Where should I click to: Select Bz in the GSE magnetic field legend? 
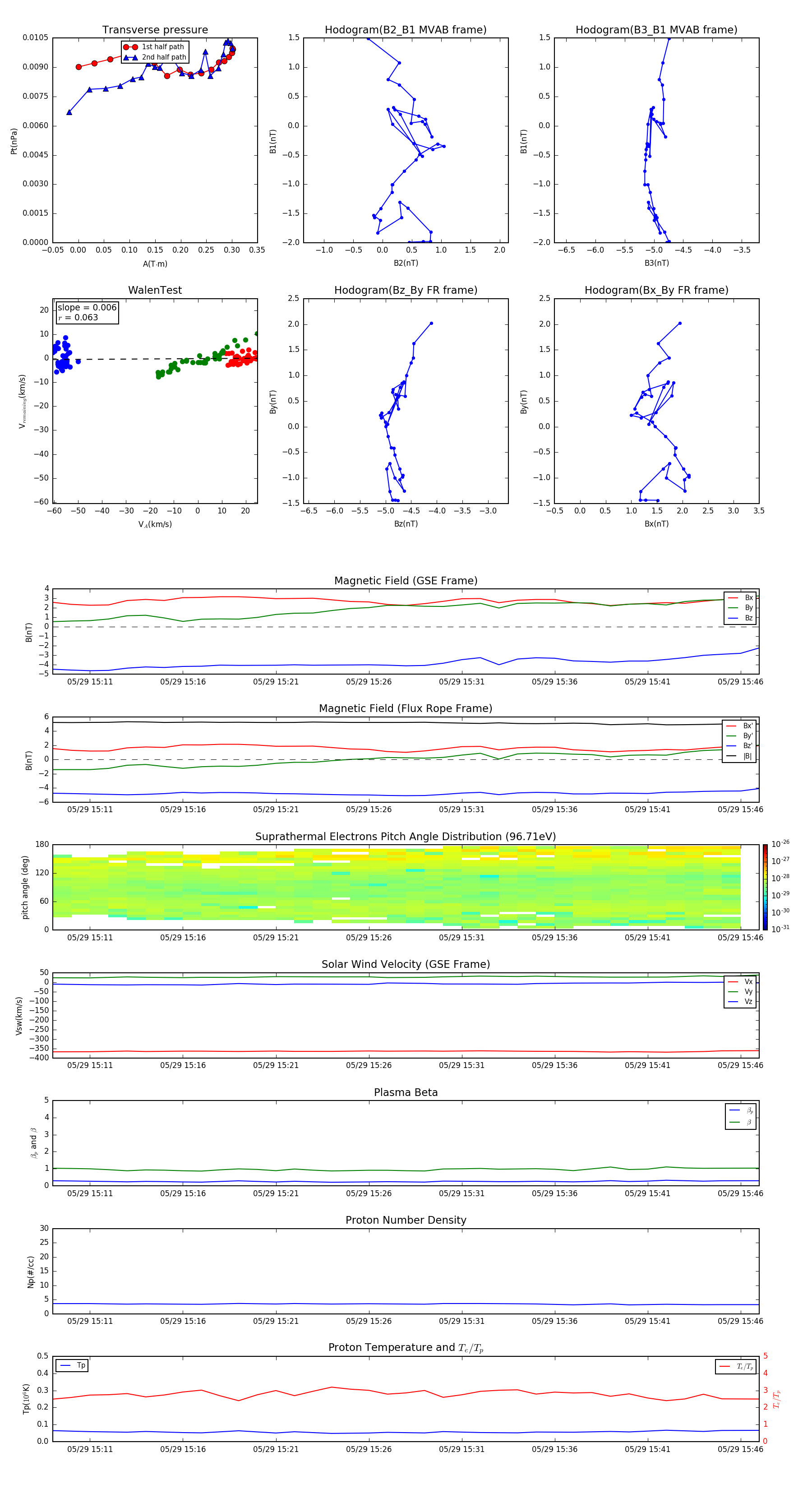coord(741,618)
